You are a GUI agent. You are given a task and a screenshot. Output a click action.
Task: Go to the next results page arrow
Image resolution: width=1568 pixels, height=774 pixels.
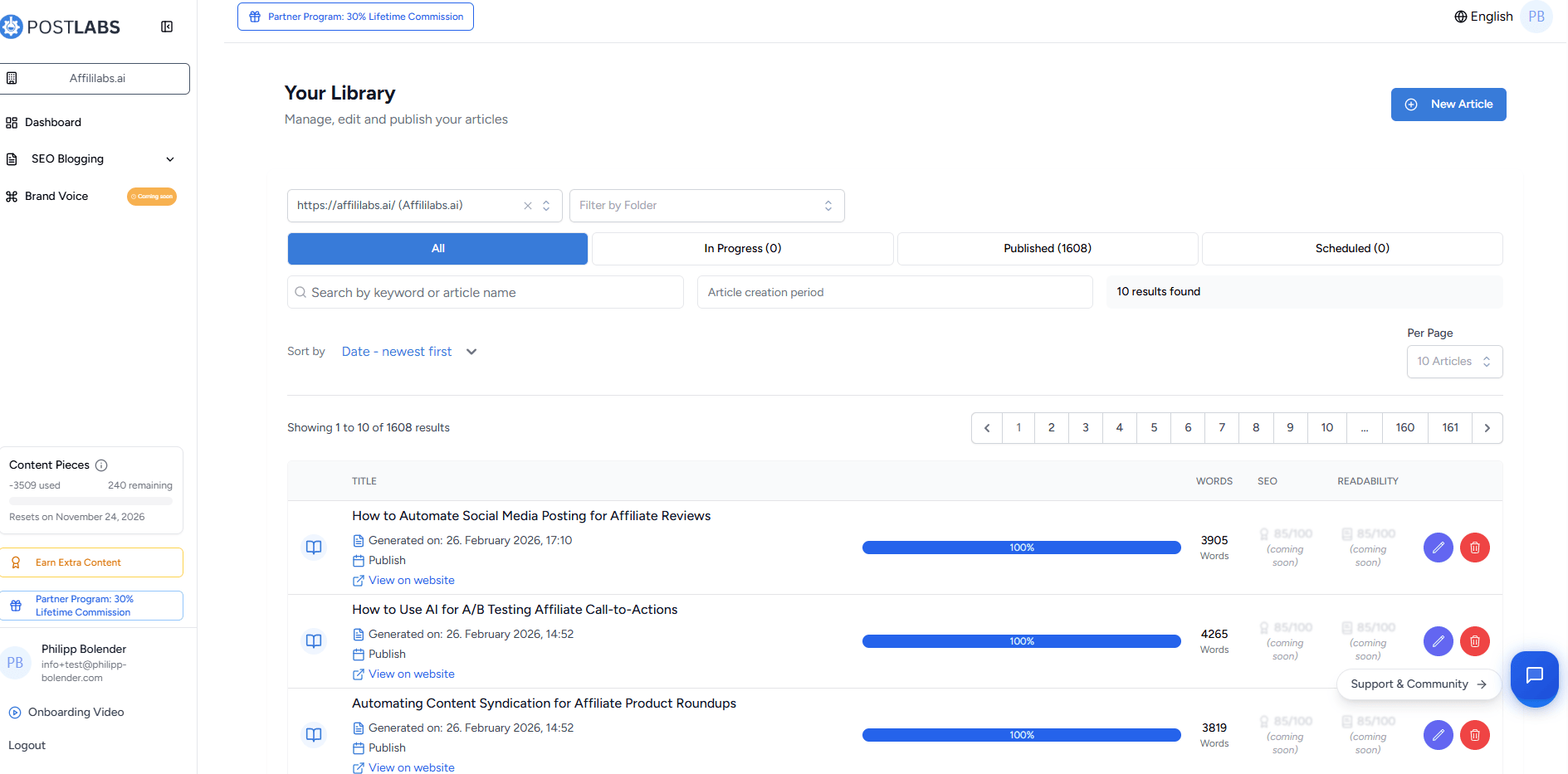1487,428
